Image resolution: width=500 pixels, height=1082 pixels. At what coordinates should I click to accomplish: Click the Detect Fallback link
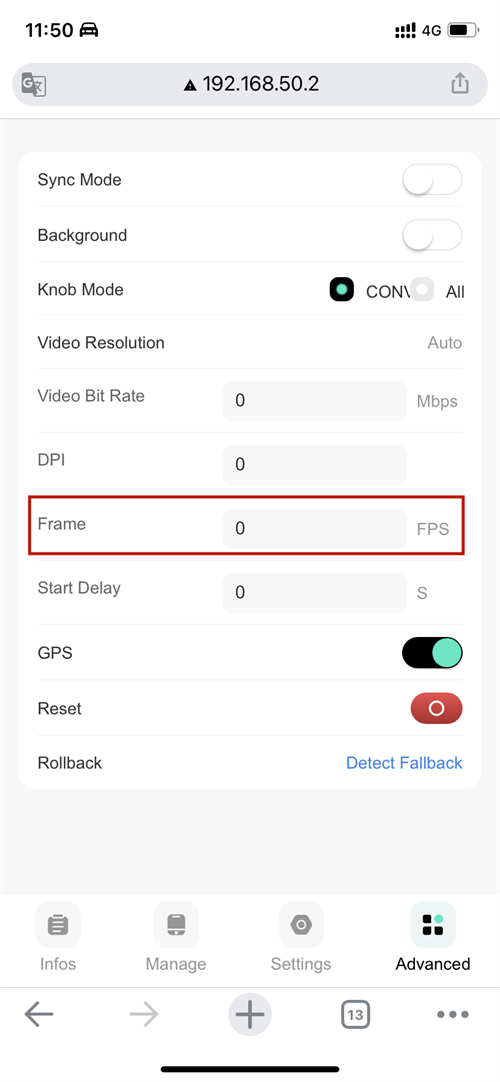pyautogui.click(x=404, y=763)
